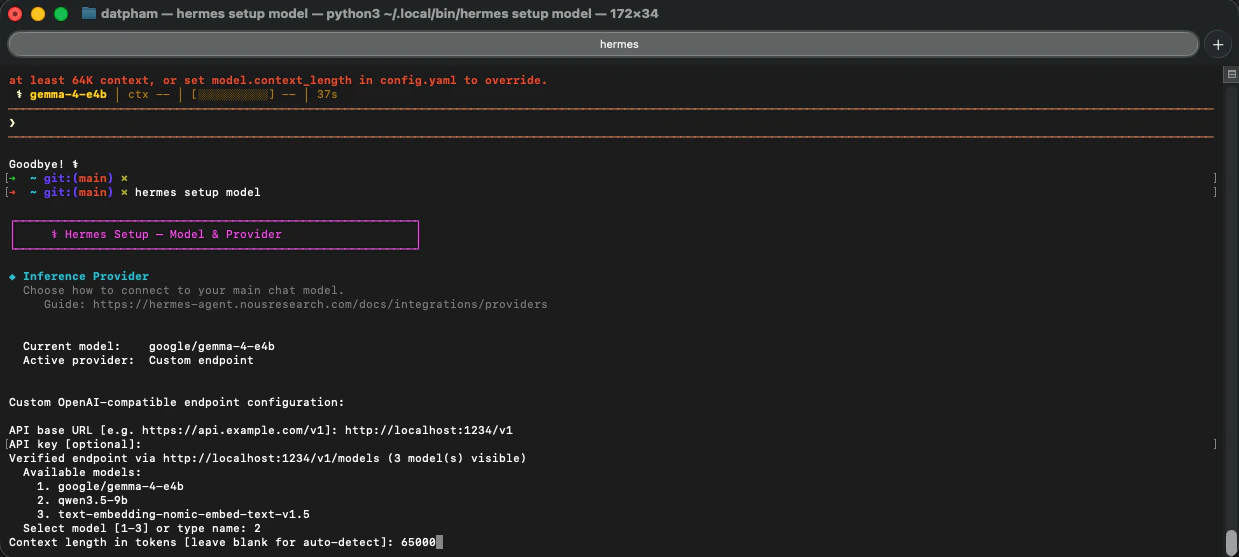Image resolution: width=1239 pixels, height=557 pixels.
Task: Click the 'hermes setup model' command text
Action: [197, 192]
